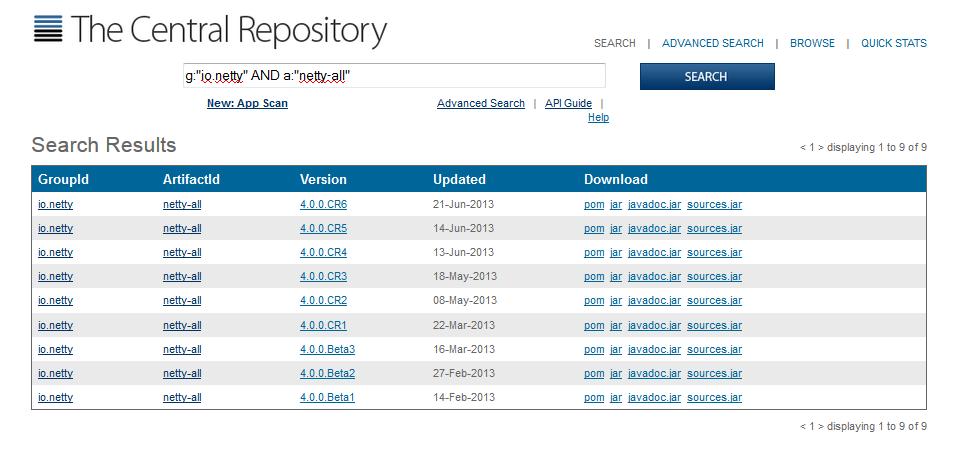
Task: Click io.netty group link in 4.0.0.Beta1 row
Action: 55,397
